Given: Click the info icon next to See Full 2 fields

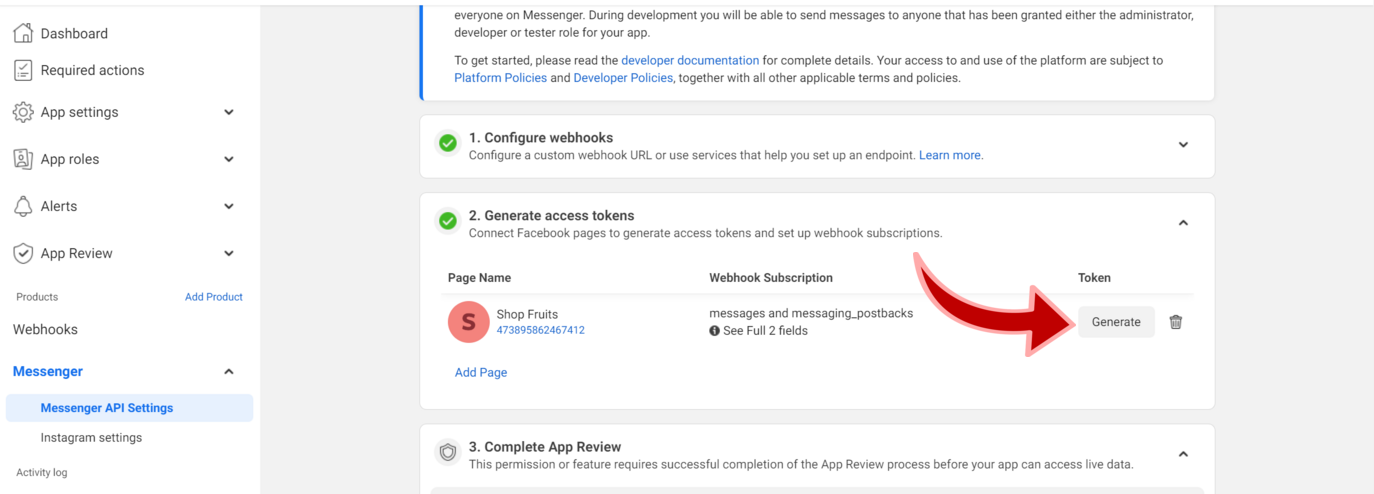Looking at the screenshot, I should pos(714,331).
